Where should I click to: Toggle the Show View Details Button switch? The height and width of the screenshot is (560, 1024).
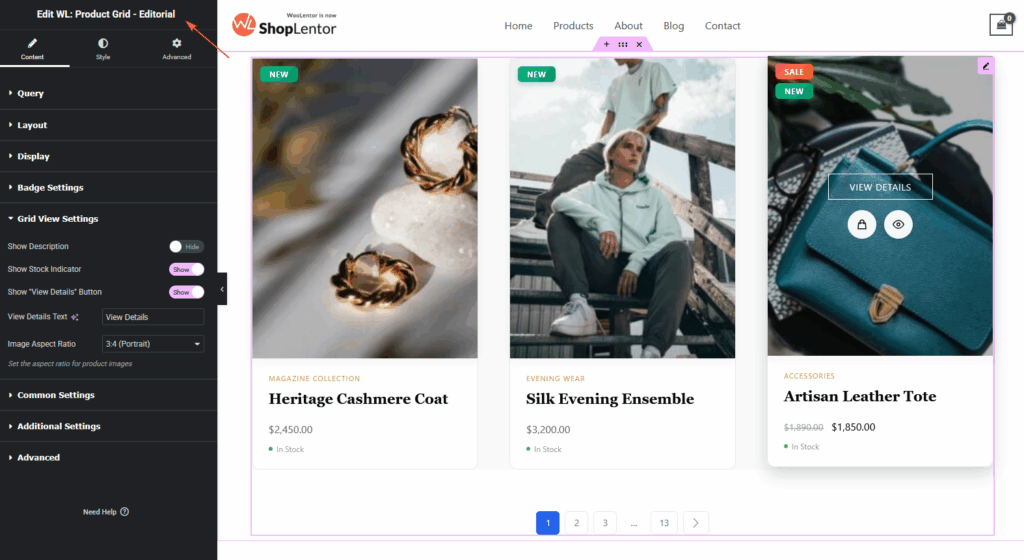pos(186,292)
